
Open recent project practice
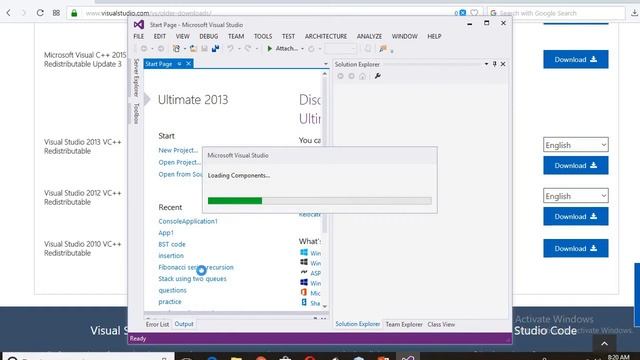170,302
